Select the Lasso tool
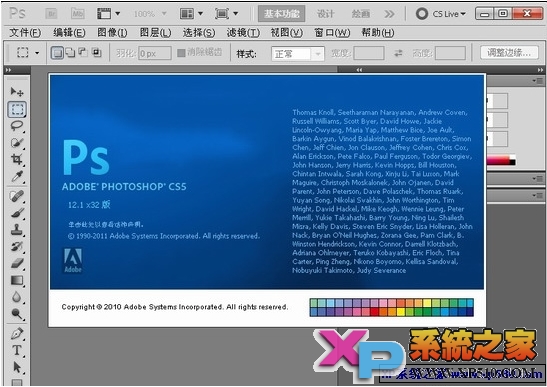547x387 pixels. (x=16, y=126)
